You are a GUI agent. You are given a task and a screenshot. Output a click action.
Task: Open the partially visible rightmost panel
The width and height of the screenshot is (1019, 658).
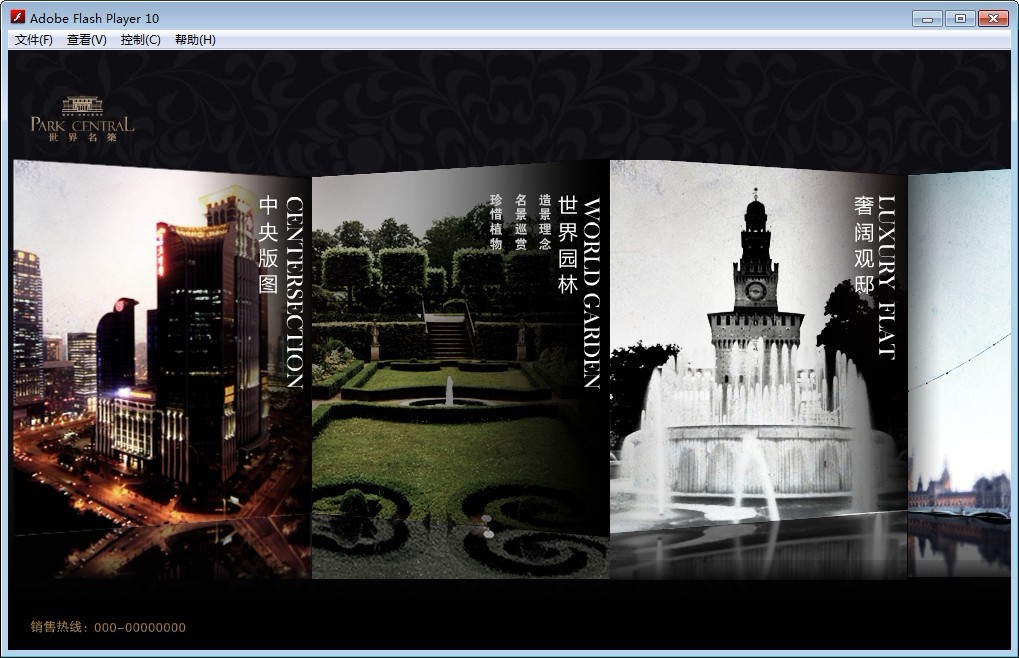959,373
